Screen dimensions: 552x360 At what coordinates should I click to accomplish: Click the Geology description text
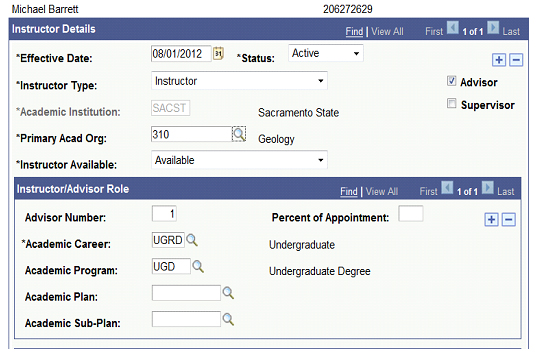276,139
